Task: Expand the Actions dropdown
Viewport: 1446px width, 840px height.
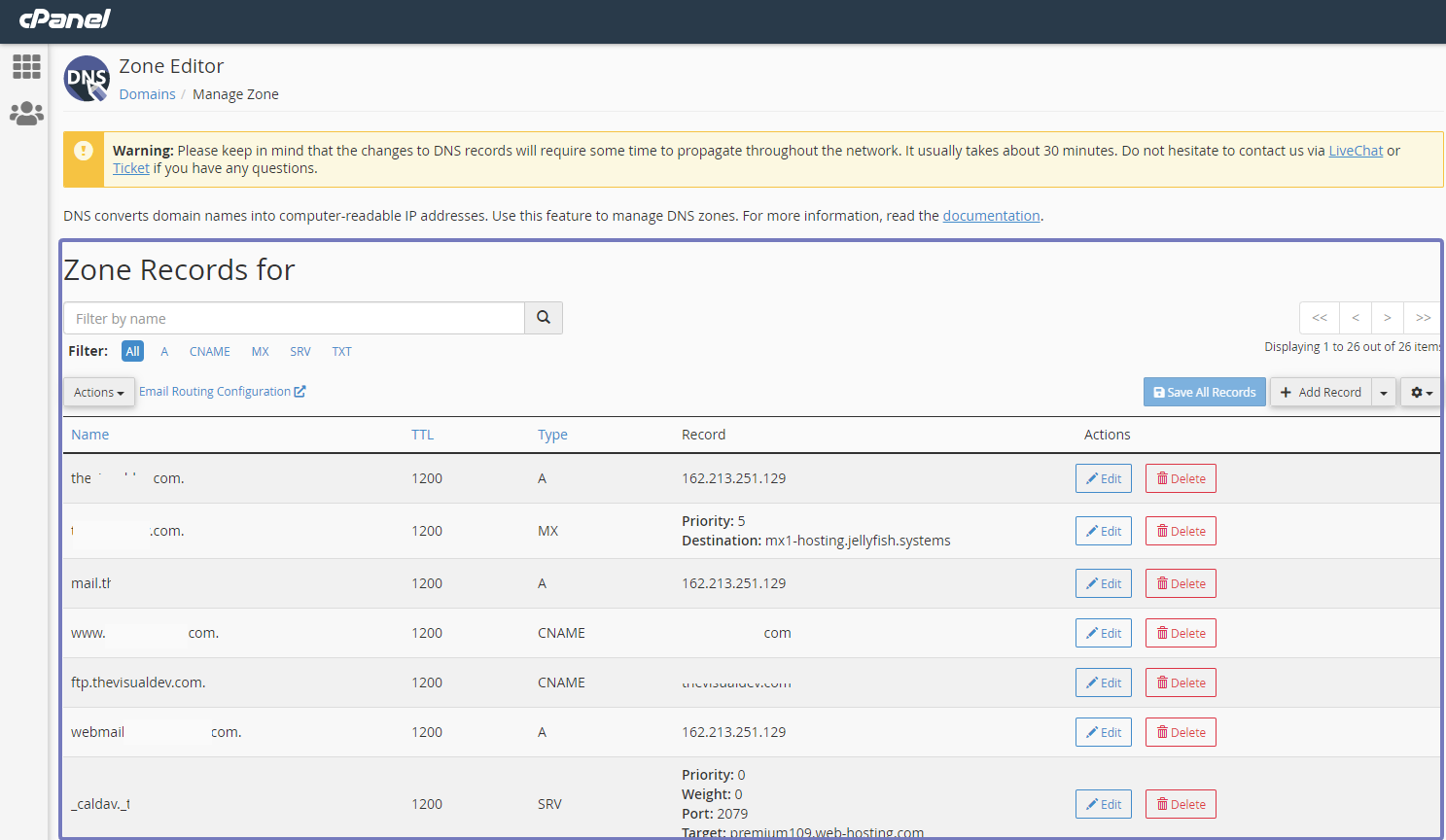Action: pyautogui.click(x=99, y=393)
